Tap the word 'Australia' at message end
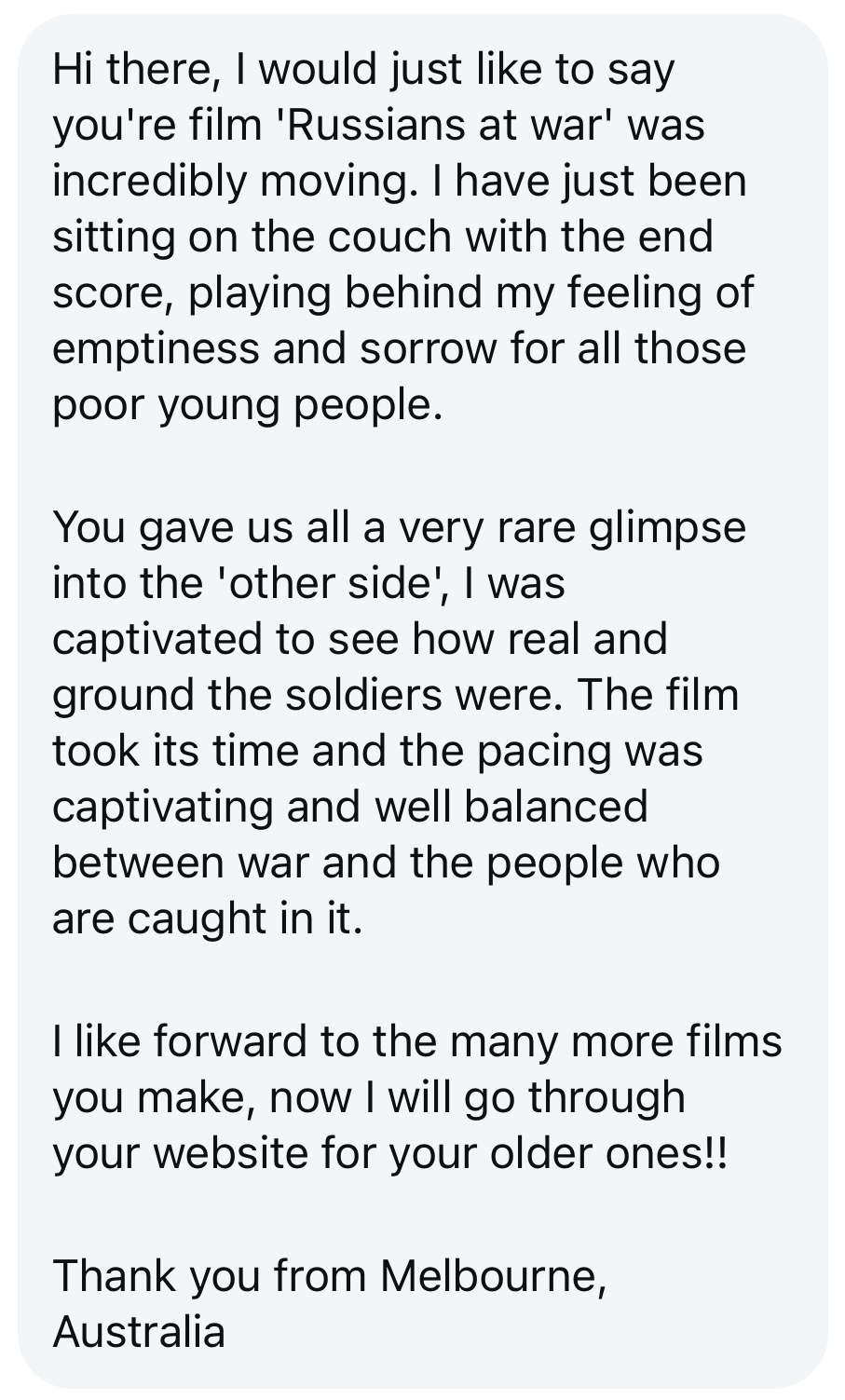This screenshot has height=1400, width=845. 139,1331
